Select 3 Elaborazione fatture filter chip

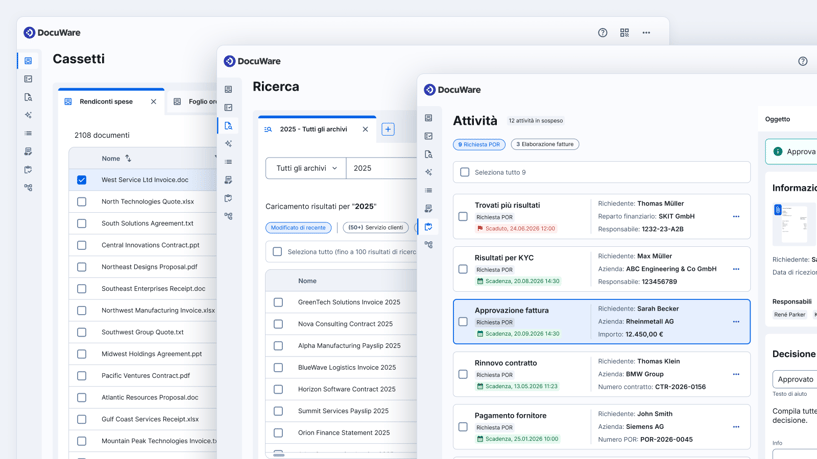(x=545, y=144)
